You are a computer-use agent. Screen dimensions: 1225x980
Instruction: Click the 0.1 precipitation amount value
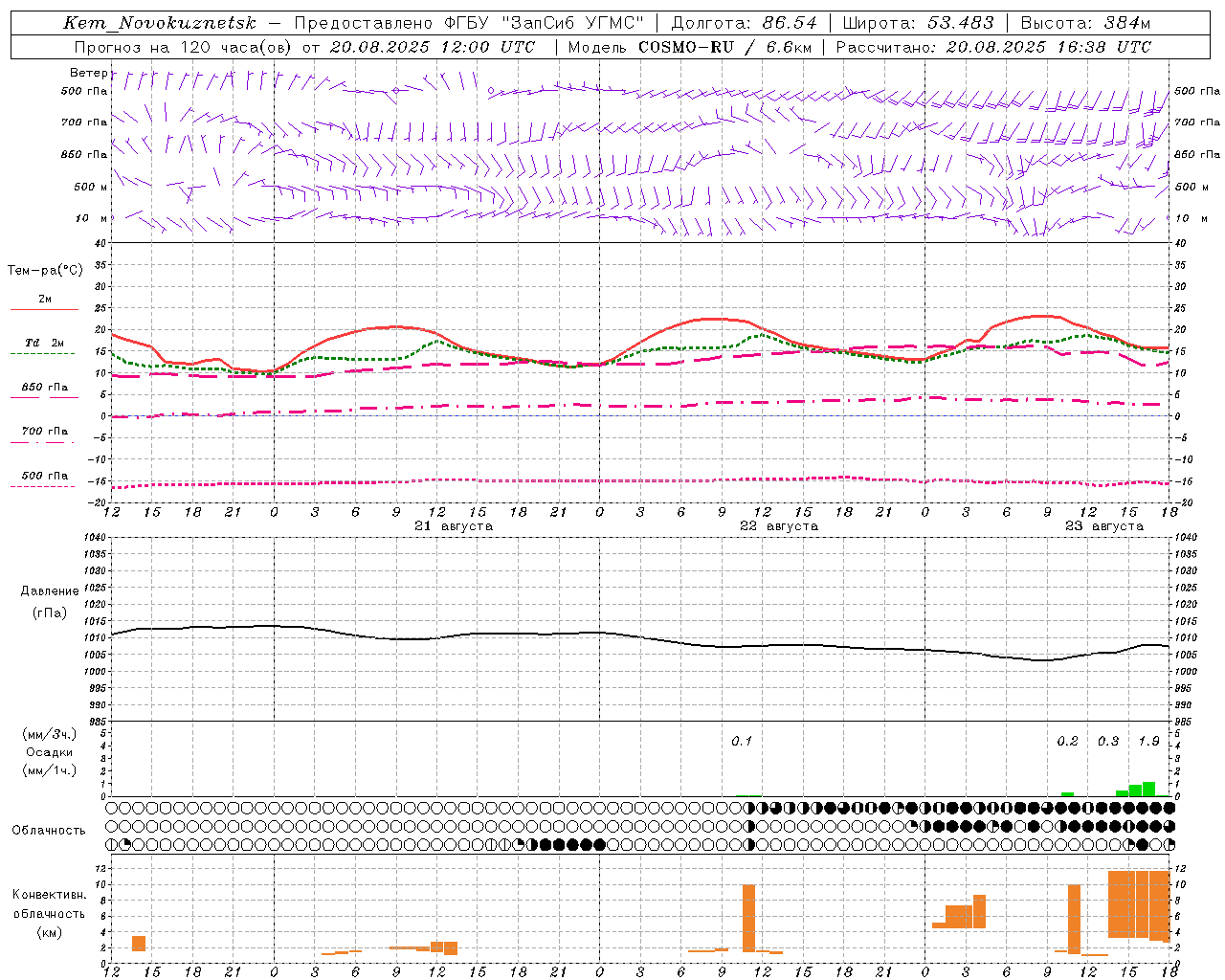pos(742,741)
